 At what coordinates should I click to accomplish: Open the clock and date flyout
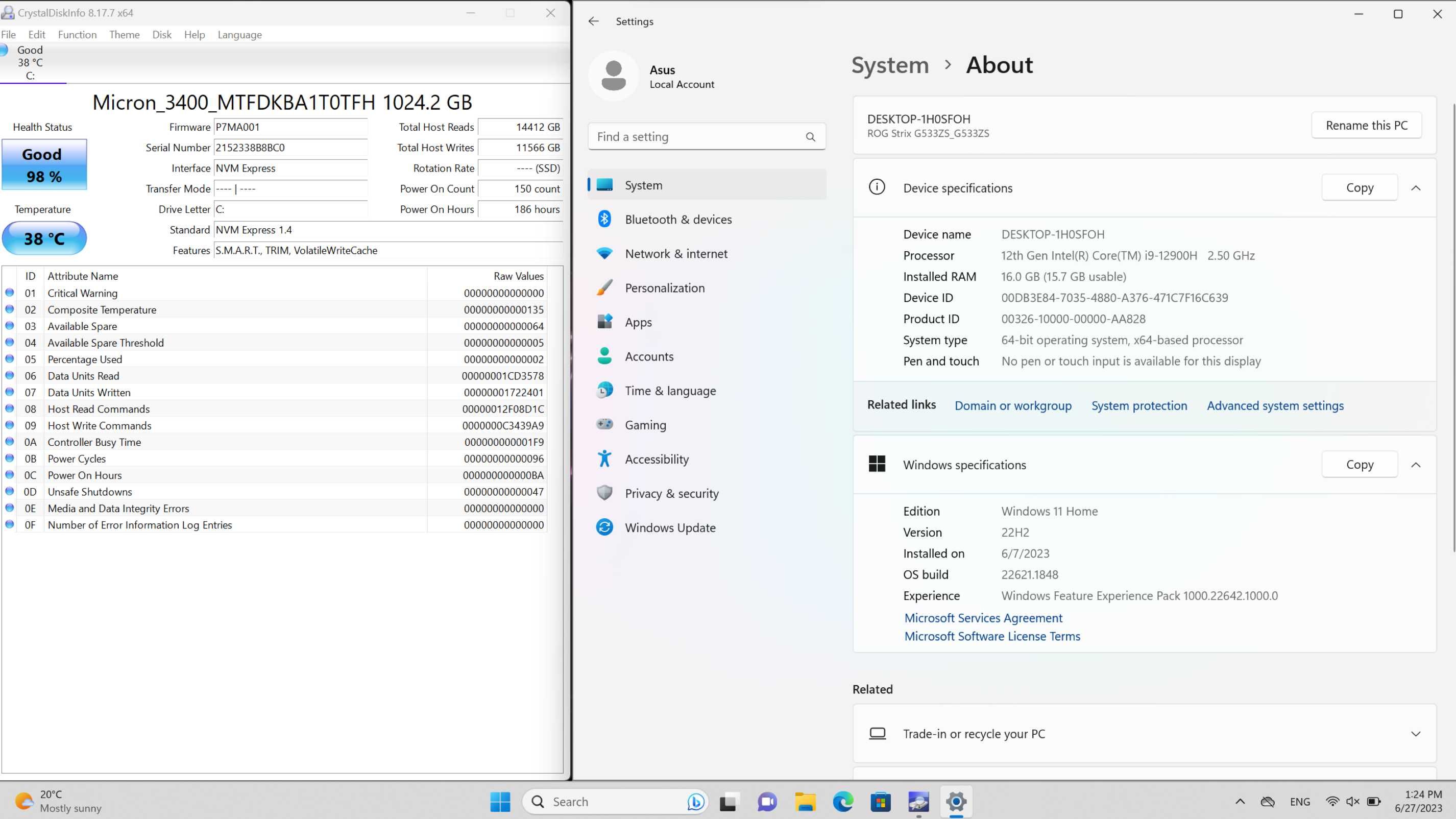[1418, 802]
